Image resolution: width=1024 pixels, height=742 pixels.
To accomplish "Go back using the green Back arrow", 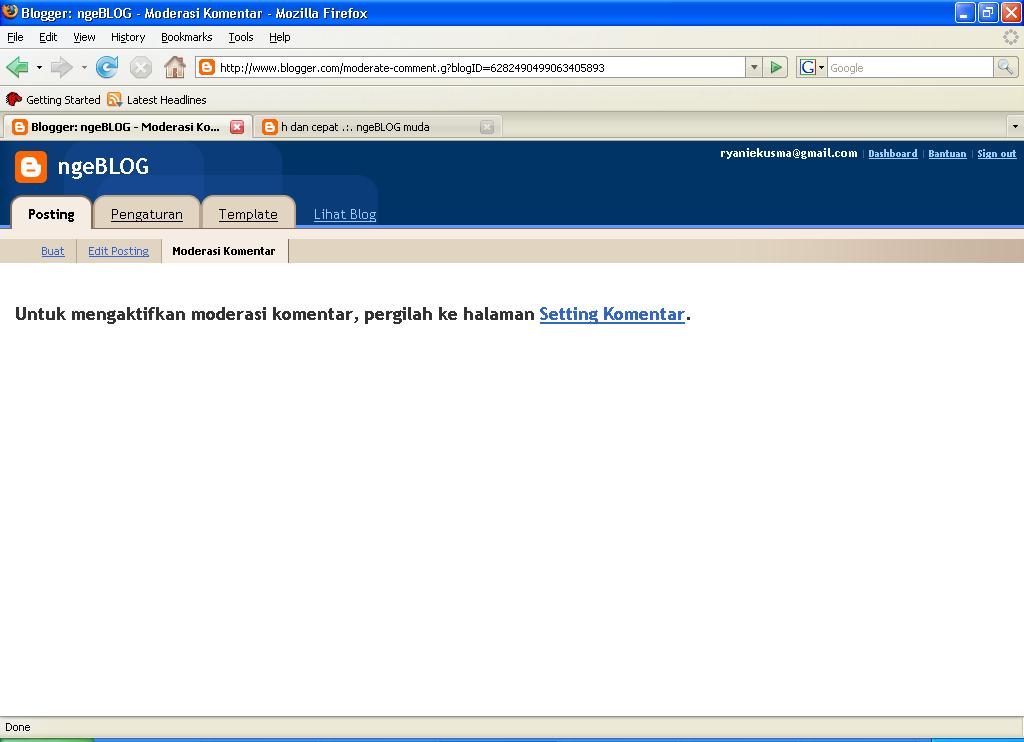I will [18, 67].
